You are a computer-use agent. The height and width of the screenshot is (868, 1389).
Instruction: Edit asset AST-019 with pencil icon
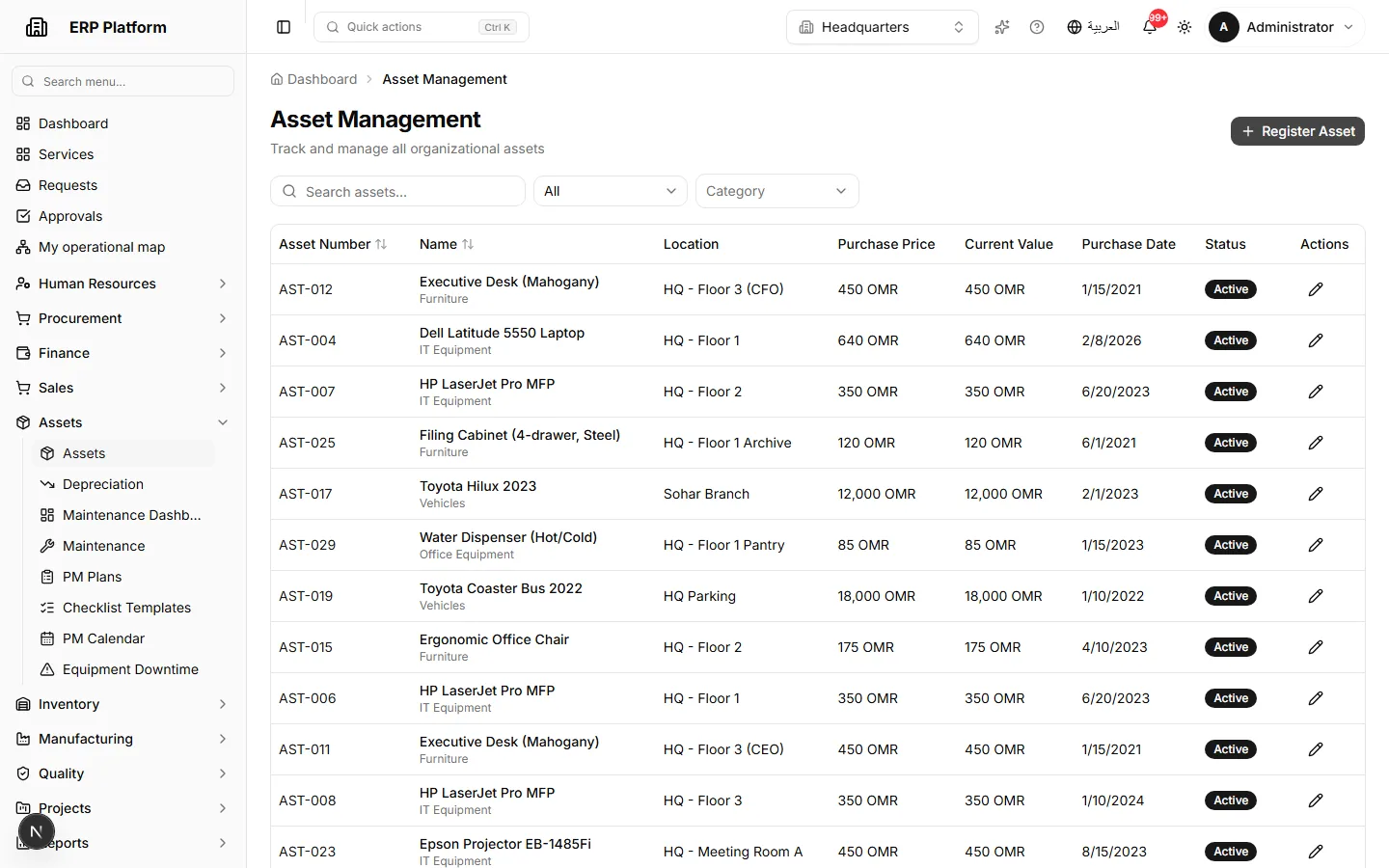point(1316,596)
